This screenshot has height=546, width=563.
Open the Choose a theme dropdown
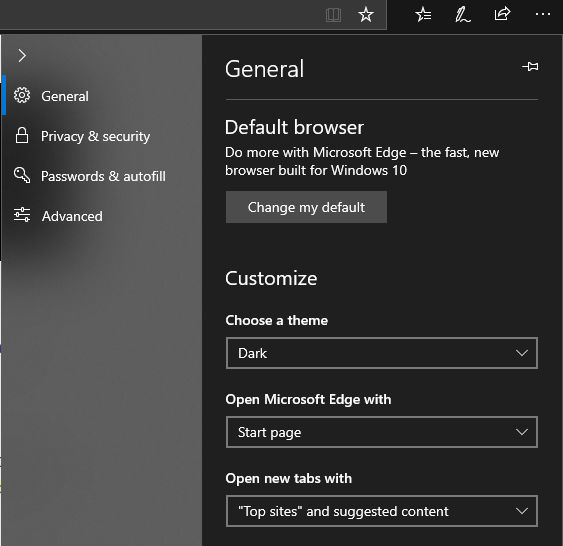point(382,353)
